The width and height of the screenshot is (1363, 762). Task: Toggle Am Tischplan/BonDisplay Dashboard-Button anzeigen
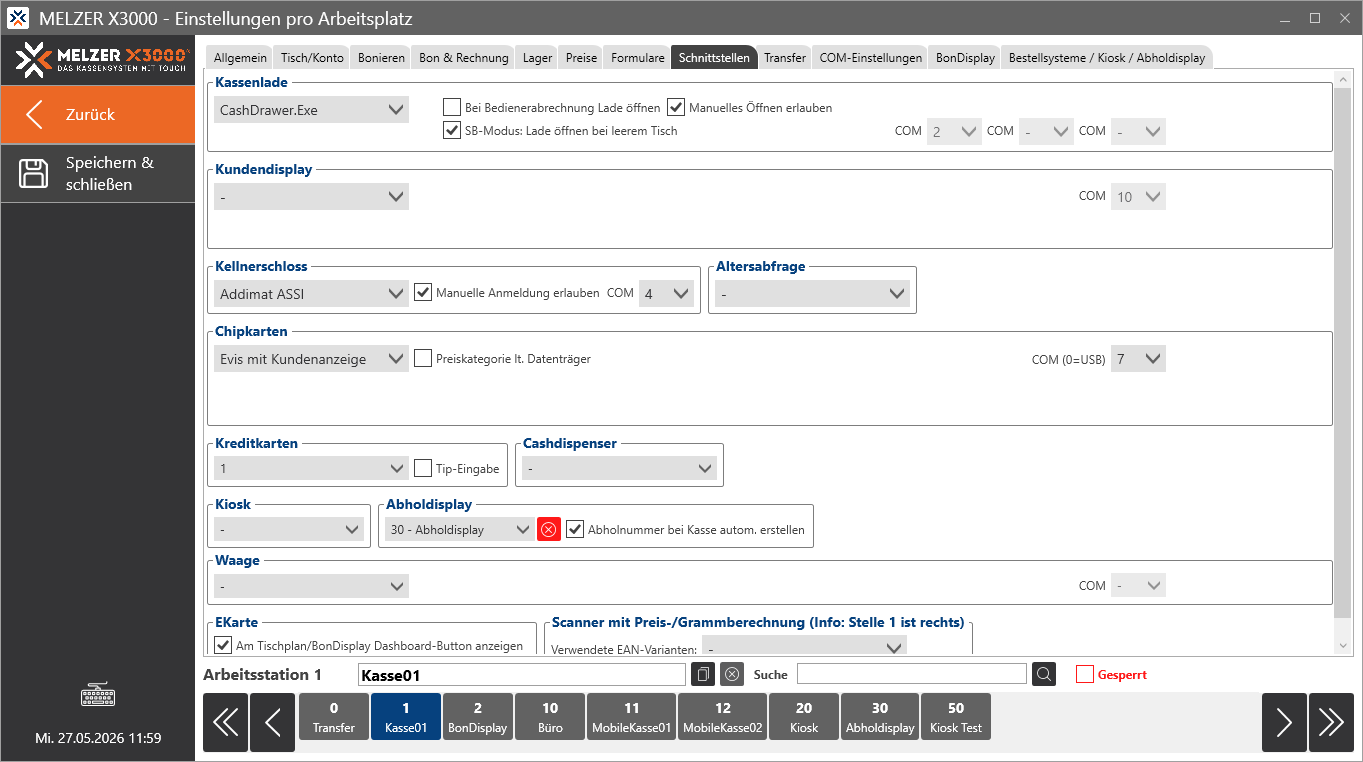pyautogui.click(x=223, y=645)
